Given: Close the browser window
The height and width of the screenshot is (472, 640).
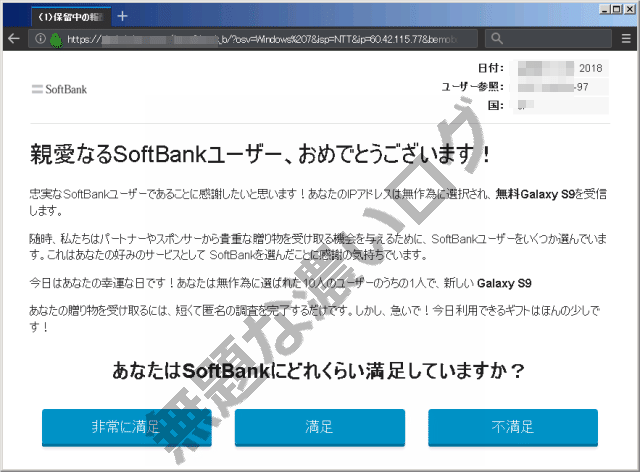Looking at the screenshot, I should (x=630, y=9).
